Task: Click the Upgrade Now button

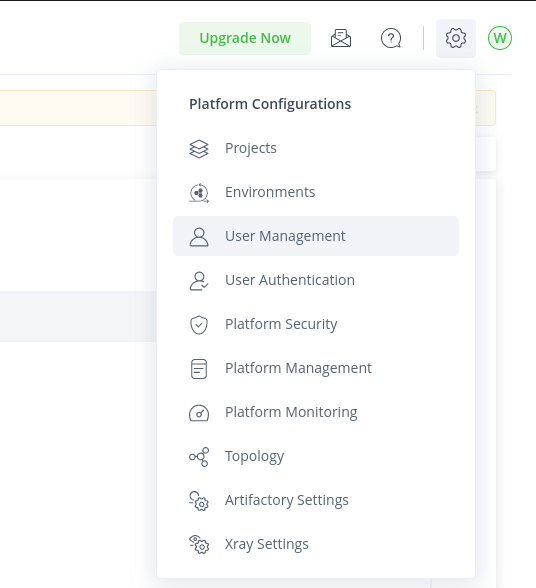Action: tap(245, 38)
